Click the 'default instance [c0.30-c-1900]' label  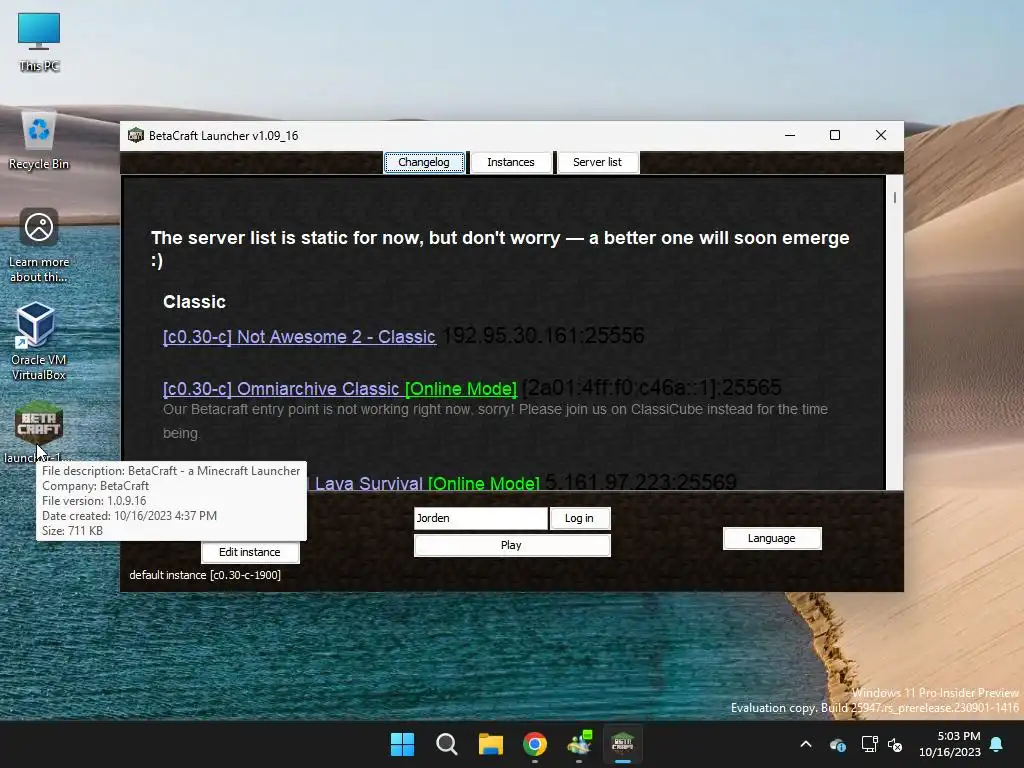click(x=205, y=575)
